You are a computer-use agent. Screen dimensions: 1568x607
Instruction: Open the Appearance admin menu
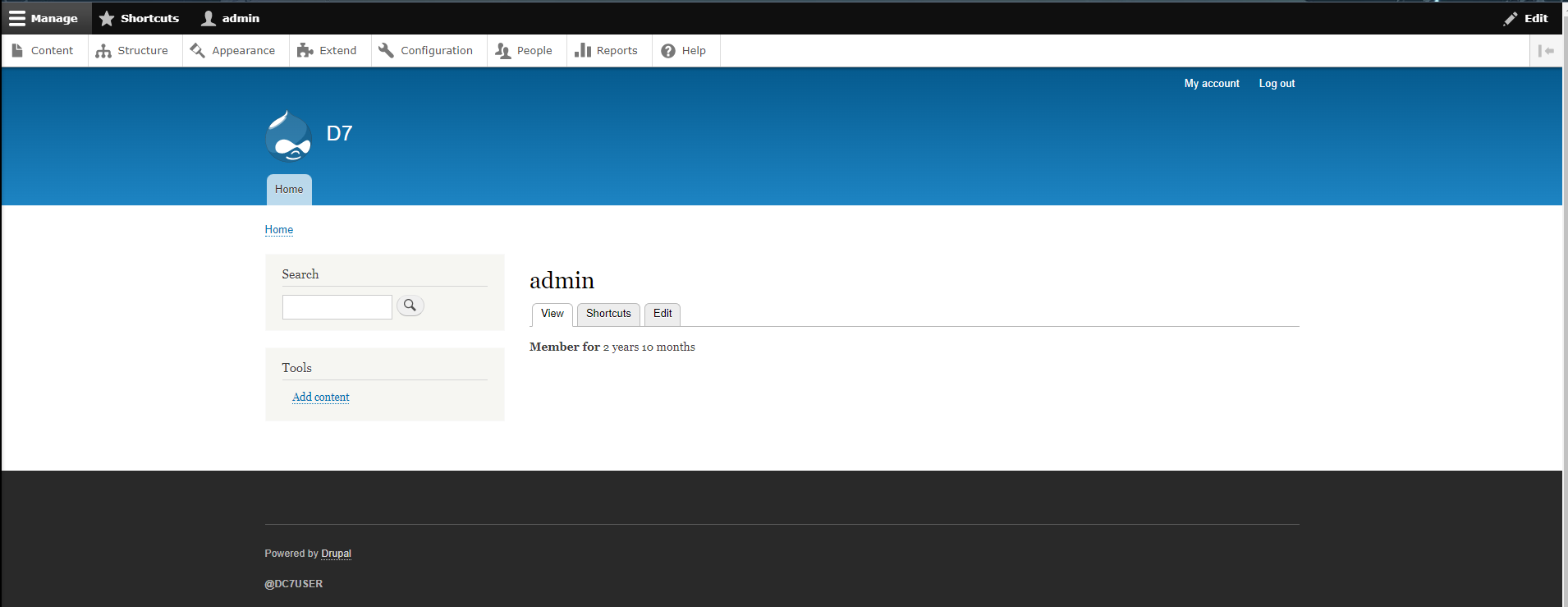click(x=233, y=51)
